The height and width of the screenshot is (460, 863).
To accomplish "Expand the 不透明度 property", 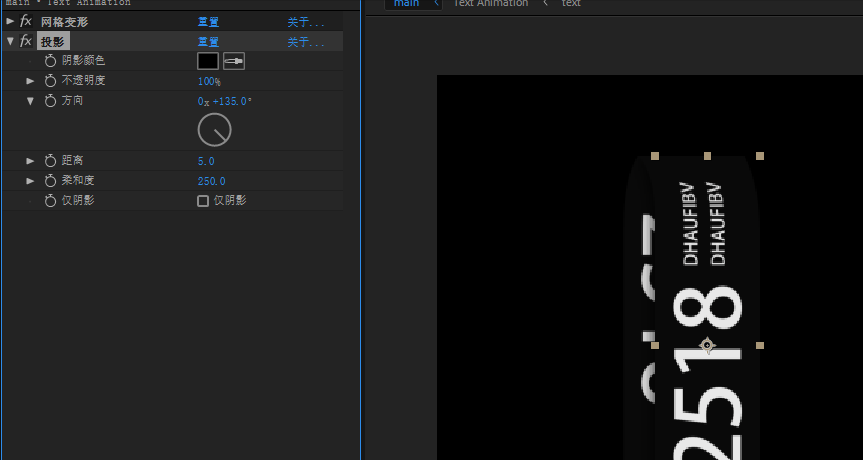I will [x=30, y=81].
